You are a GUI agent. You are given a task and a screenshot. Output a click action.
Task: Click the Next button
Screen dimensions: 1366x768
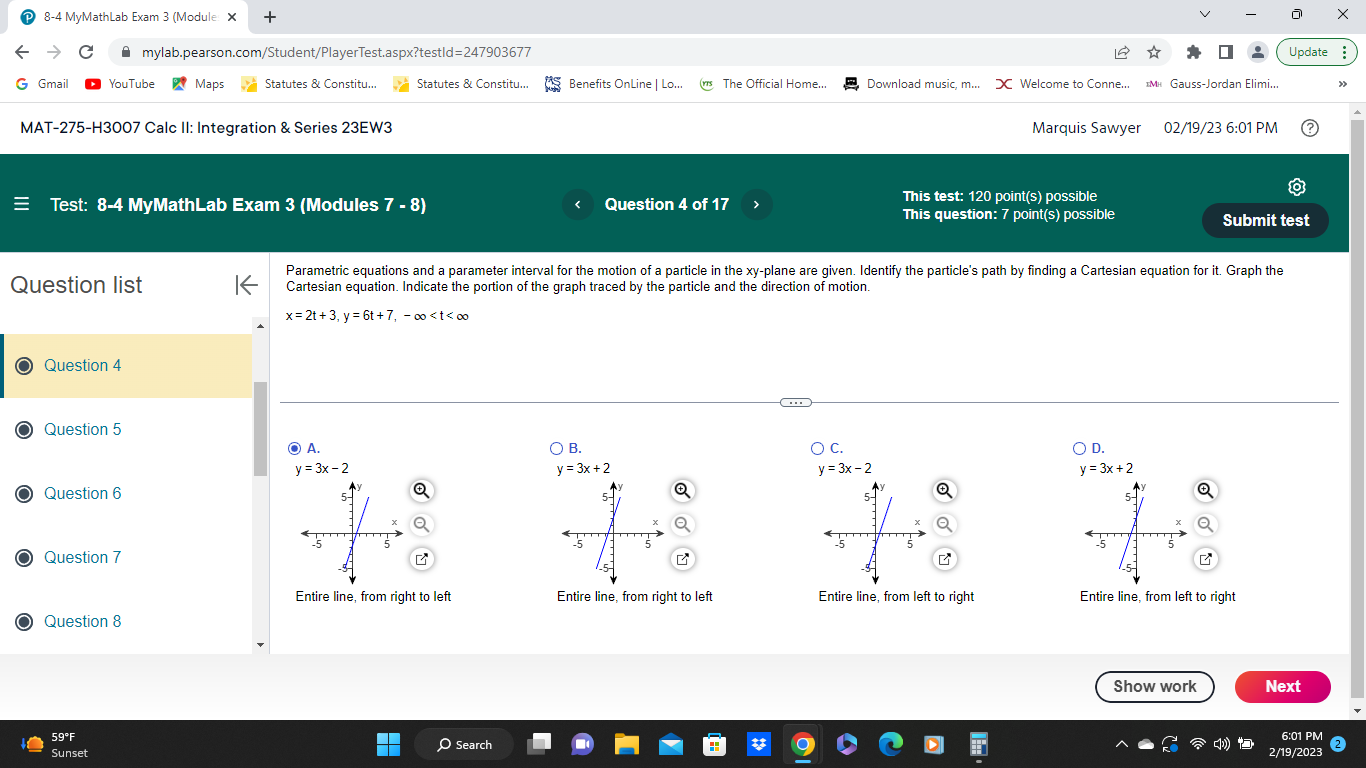1282,687
